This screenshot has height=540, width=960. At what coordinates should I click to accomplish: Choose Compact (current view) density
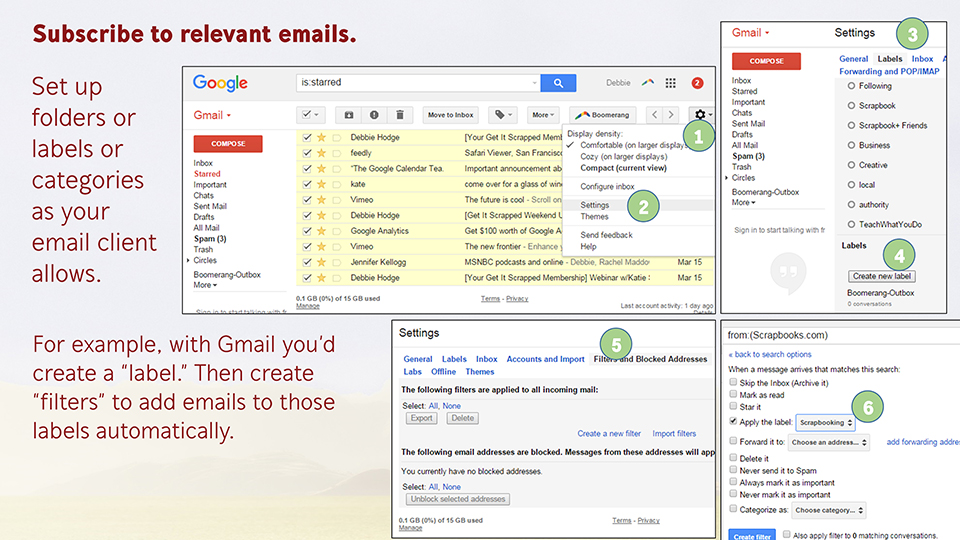click(623, 168)
